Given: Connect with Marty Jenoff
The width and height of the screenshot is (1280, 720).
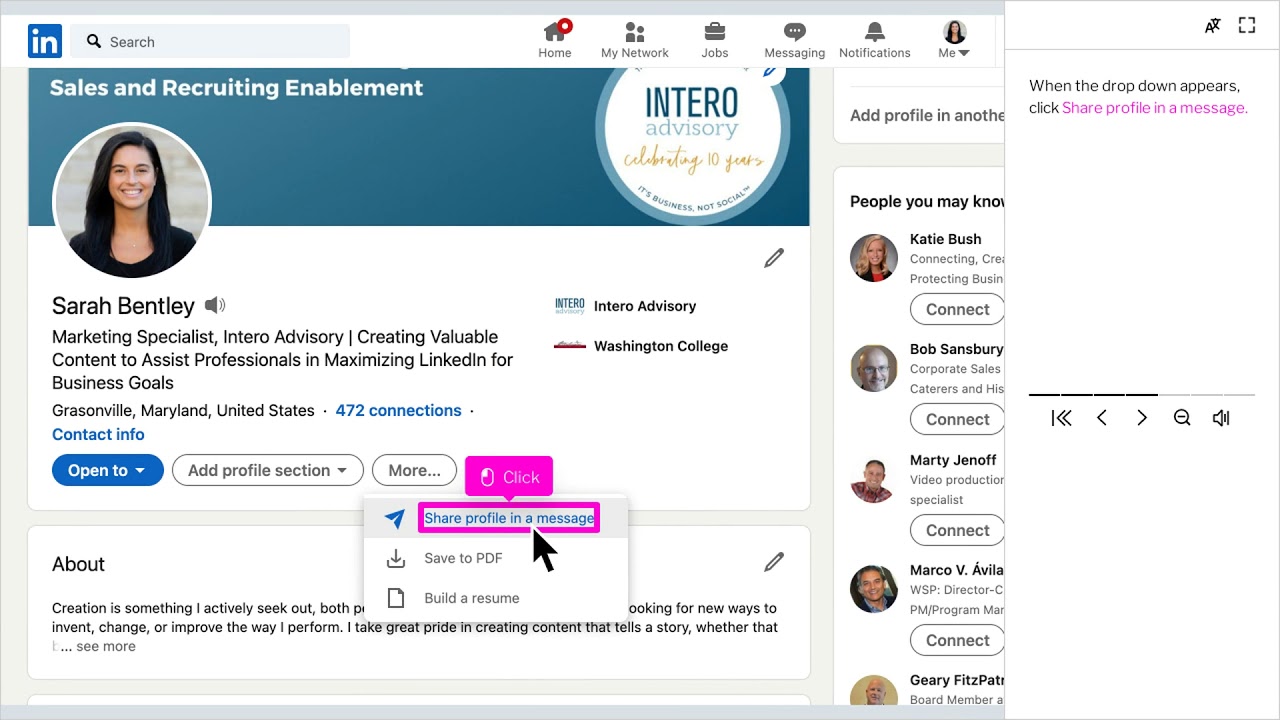Looking at the screenshot, I should pyautogui.click(x=957, y=530).
